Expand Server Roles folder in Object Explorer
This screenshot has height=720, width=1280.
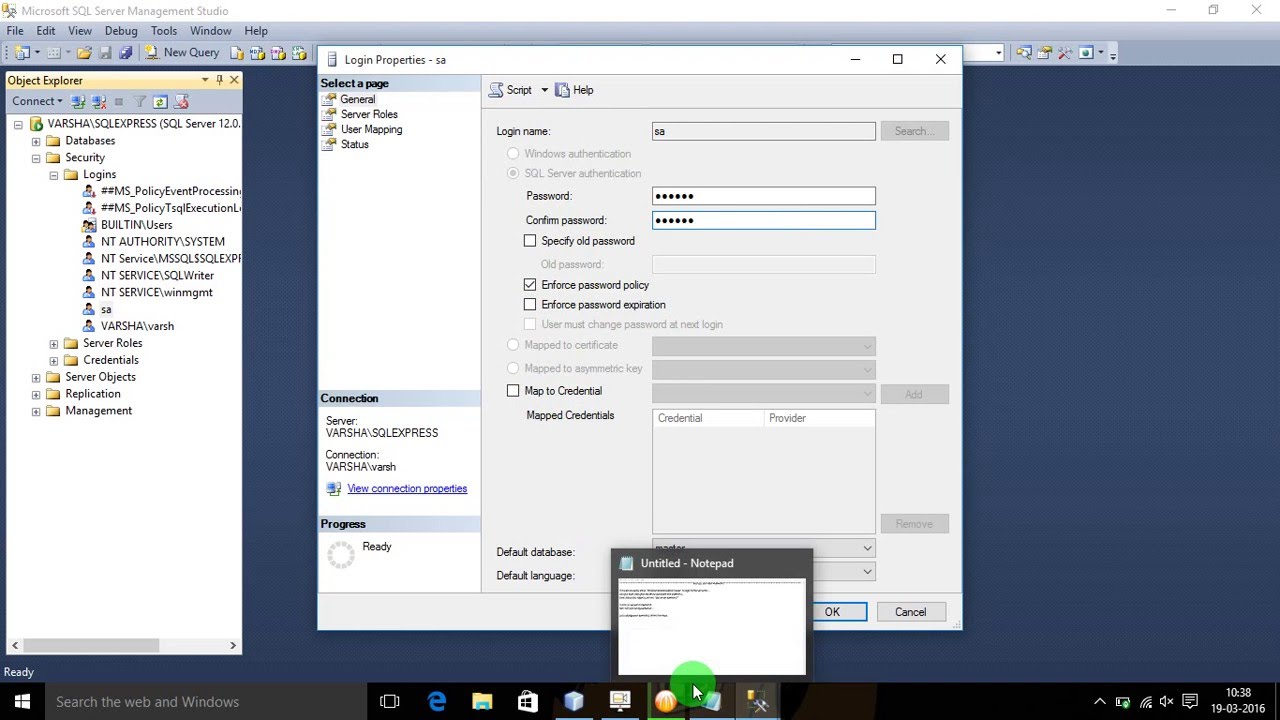point(54,343)
